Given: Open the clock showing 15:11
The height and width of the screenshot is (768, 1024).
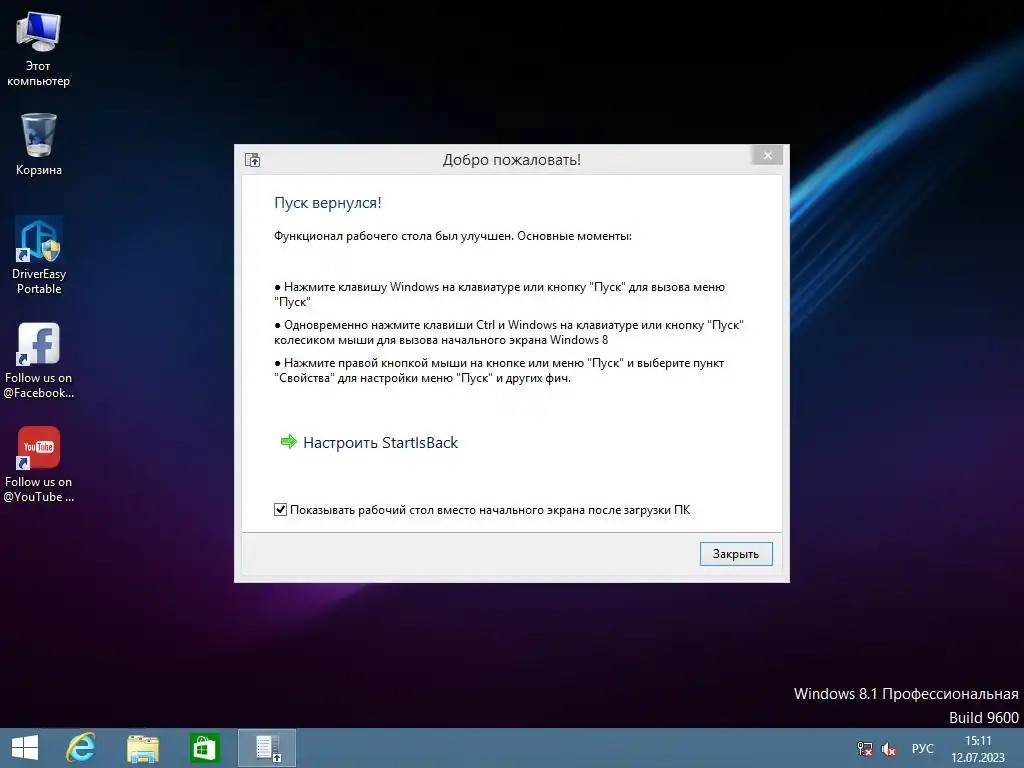Looking at the screenshot, I should (x=978, y=748).
